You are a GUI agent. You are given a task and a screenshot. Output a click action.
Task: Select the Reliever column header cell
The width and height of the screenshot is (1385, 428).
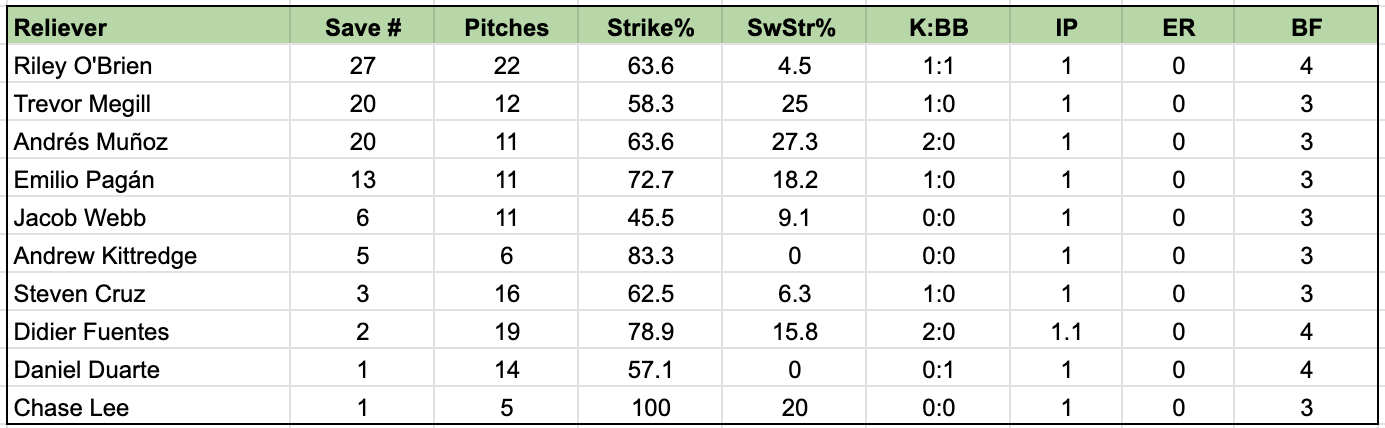tap(150, 28)
